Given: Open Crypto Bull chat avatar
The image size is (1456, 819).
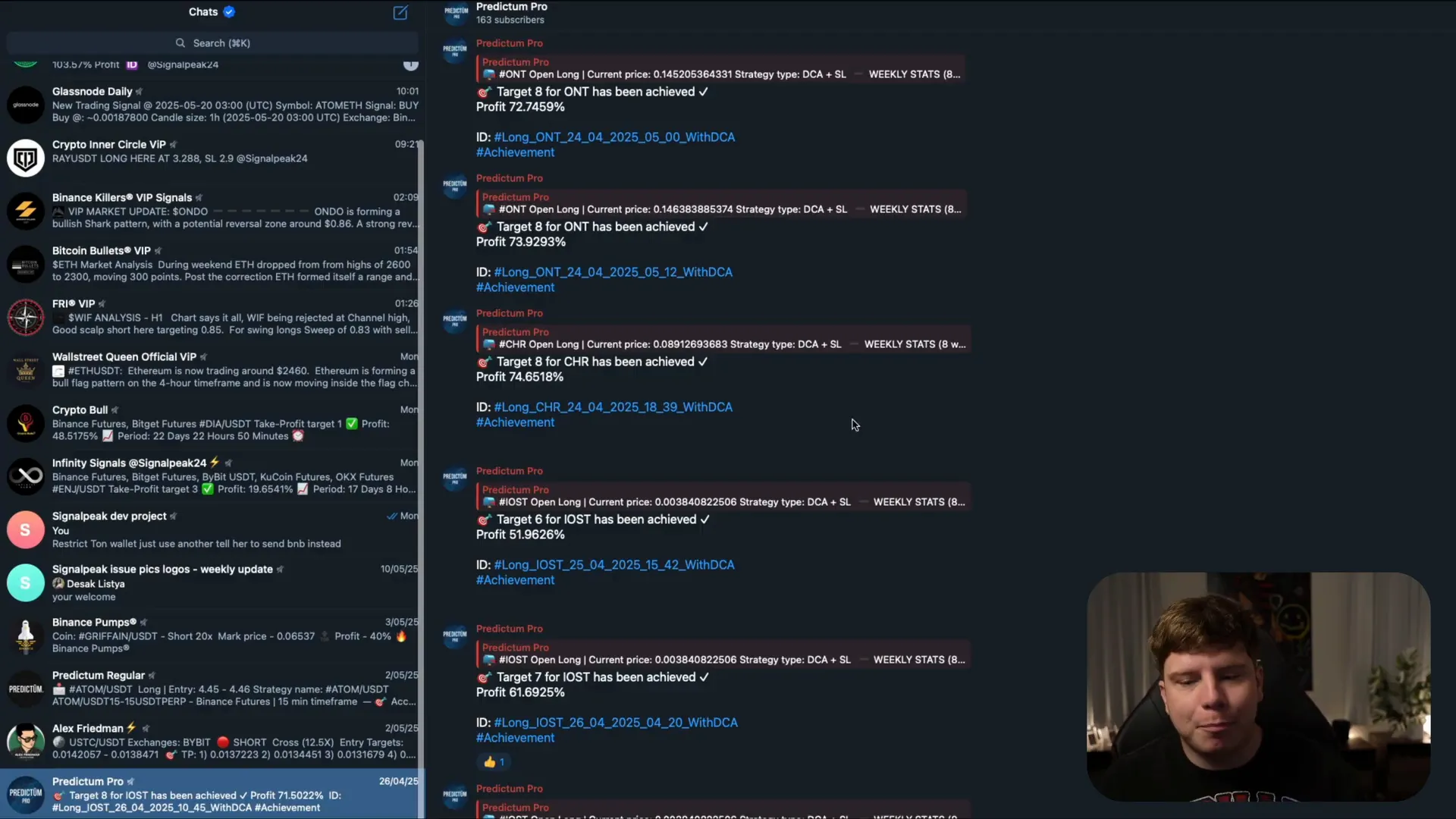Looking at the screenshot, I should (26, 423).
